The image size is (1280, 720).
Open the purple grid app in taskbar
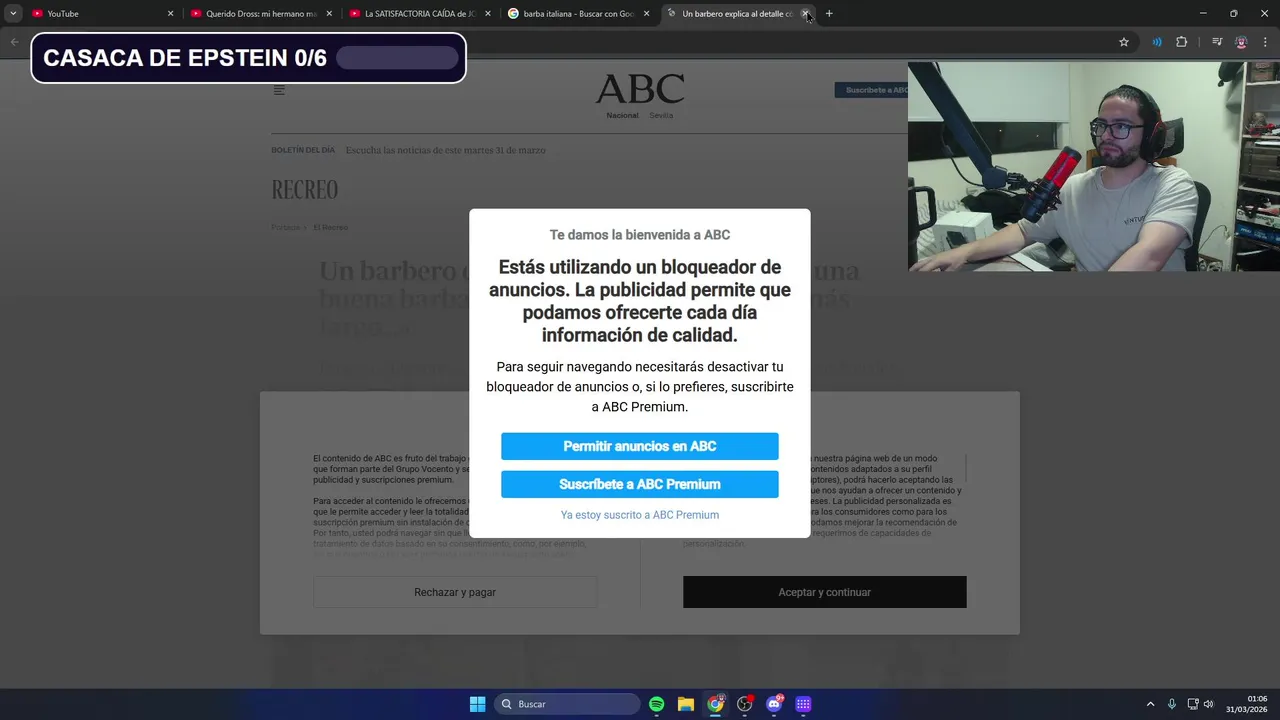tap(803, 704)
